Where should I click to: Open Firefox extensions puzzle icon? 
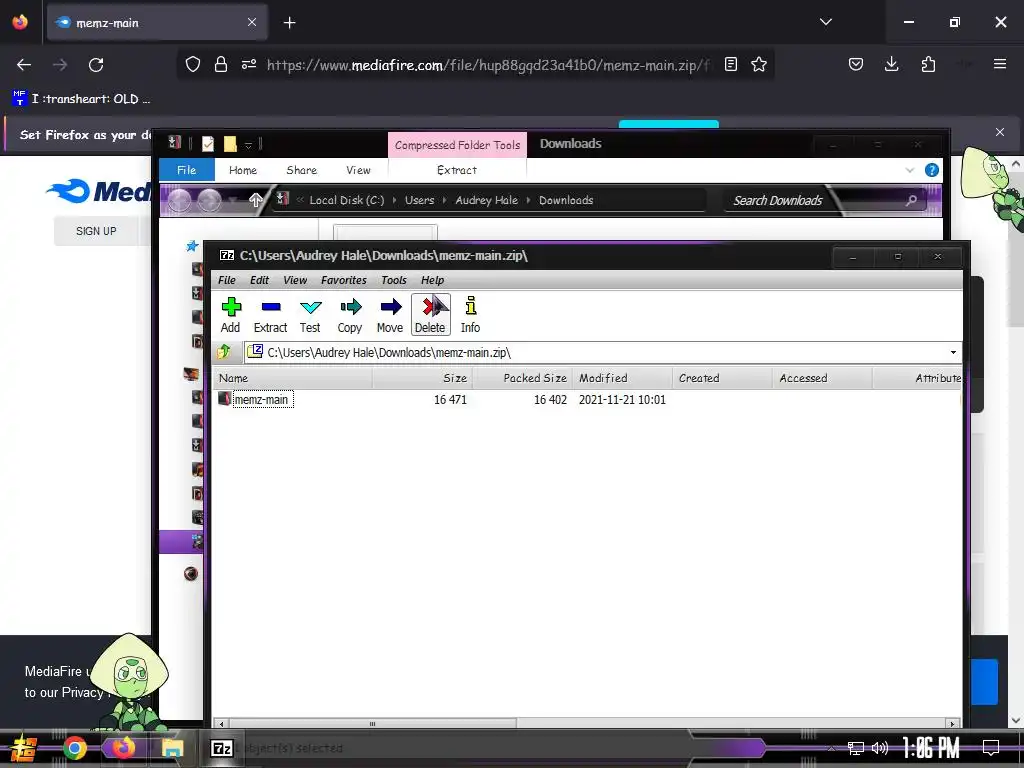928,65
